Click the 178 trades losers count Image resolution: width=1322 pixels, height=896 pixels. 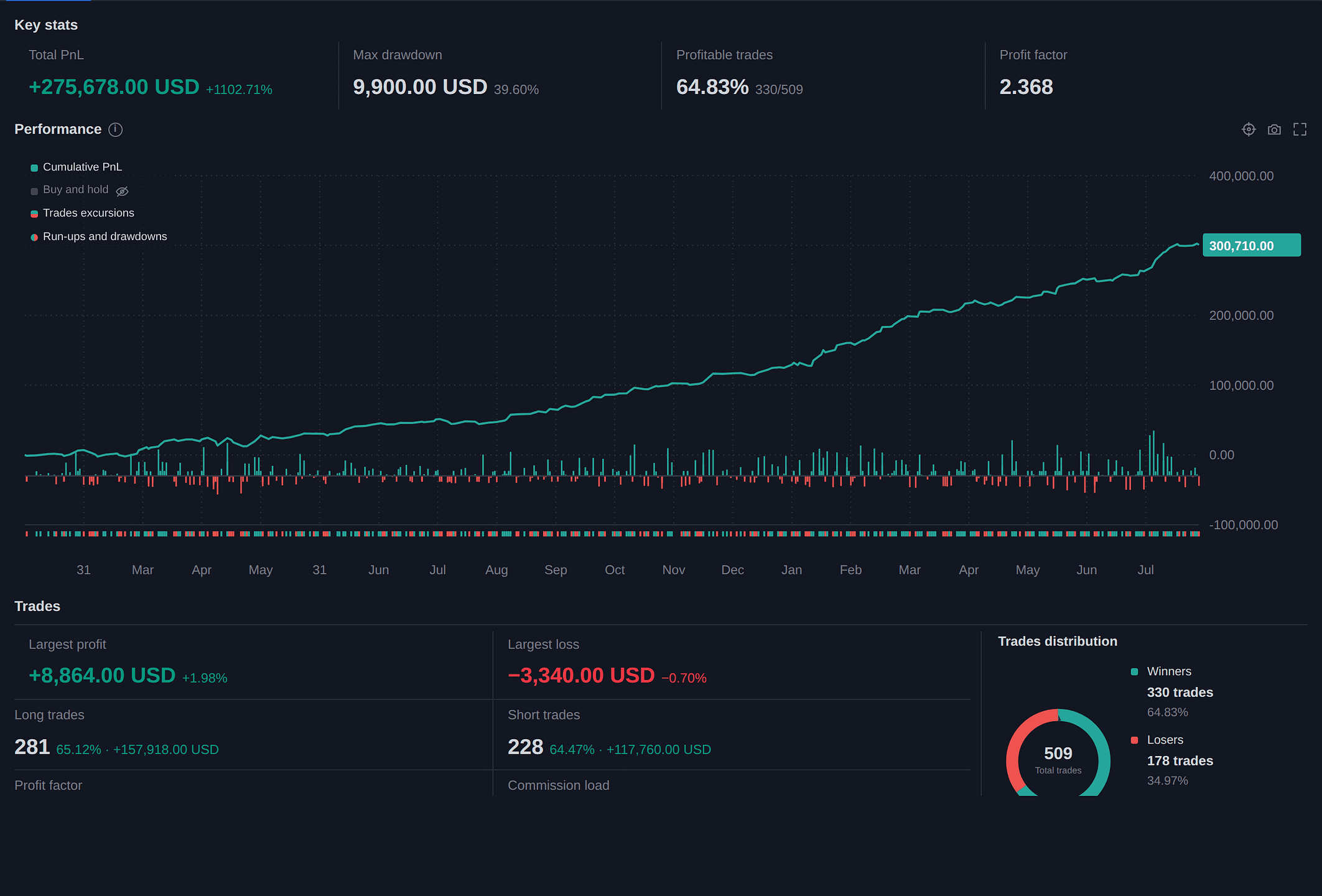pos(1180,761)
